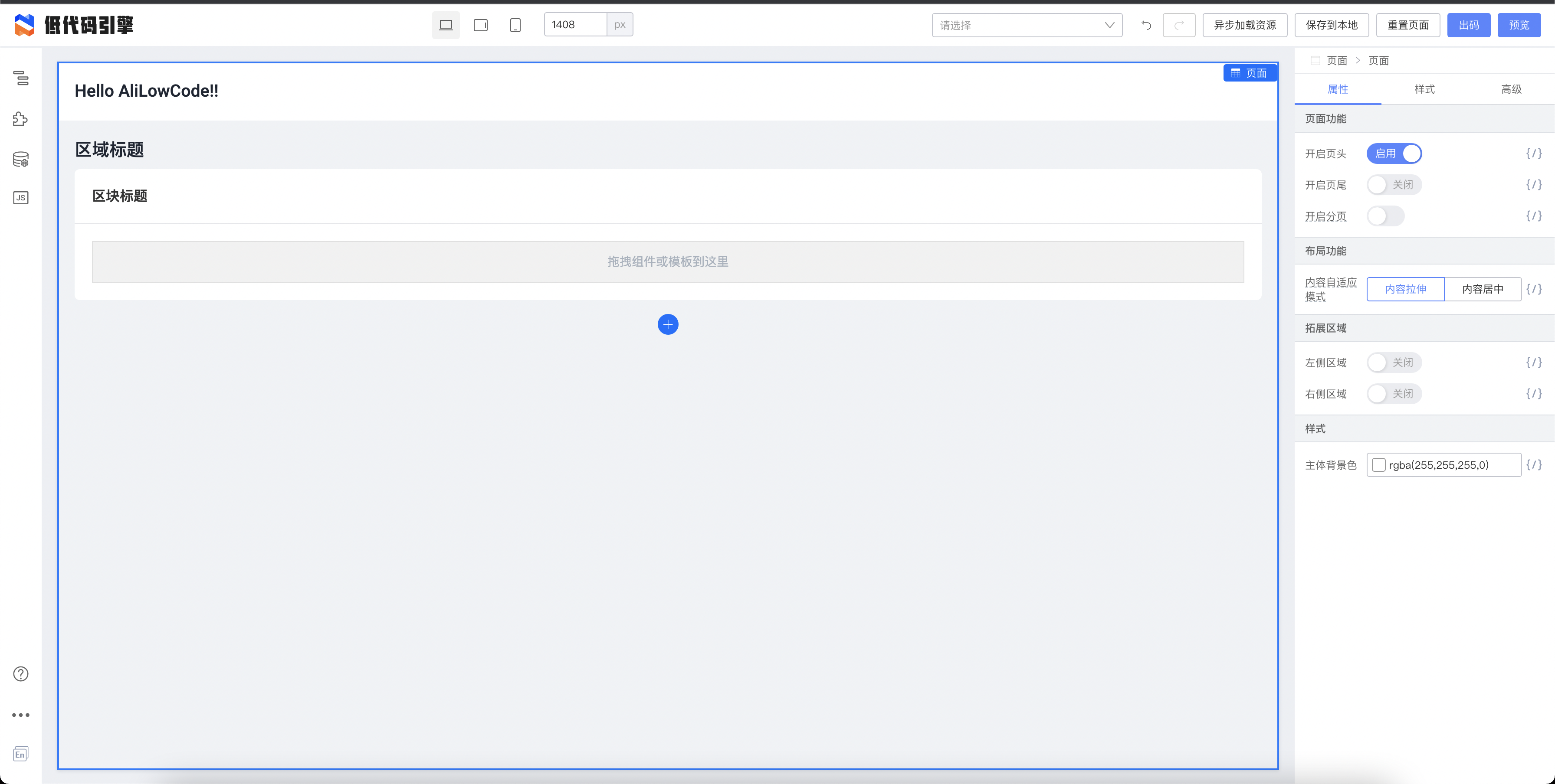
Task: Click variable binding icon beside 左侧区域
Action: pos(1534,362)
